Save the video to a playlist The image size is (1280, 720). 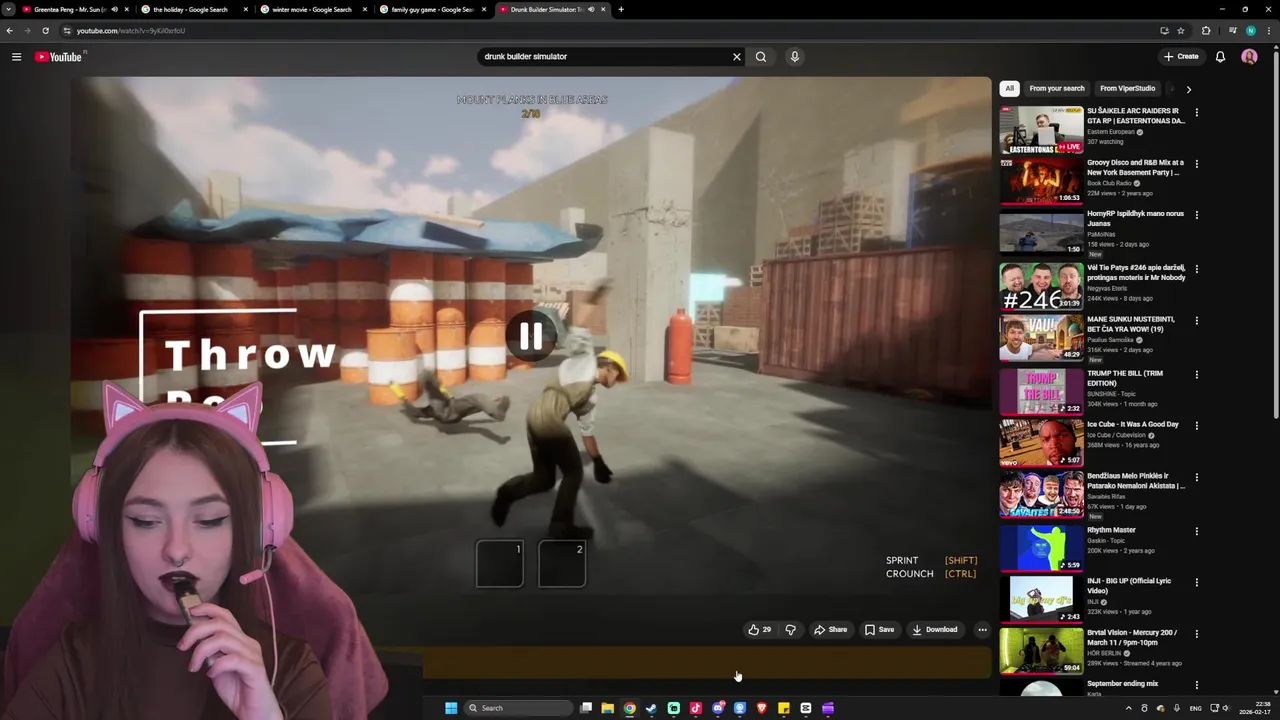tap(880, 630)
